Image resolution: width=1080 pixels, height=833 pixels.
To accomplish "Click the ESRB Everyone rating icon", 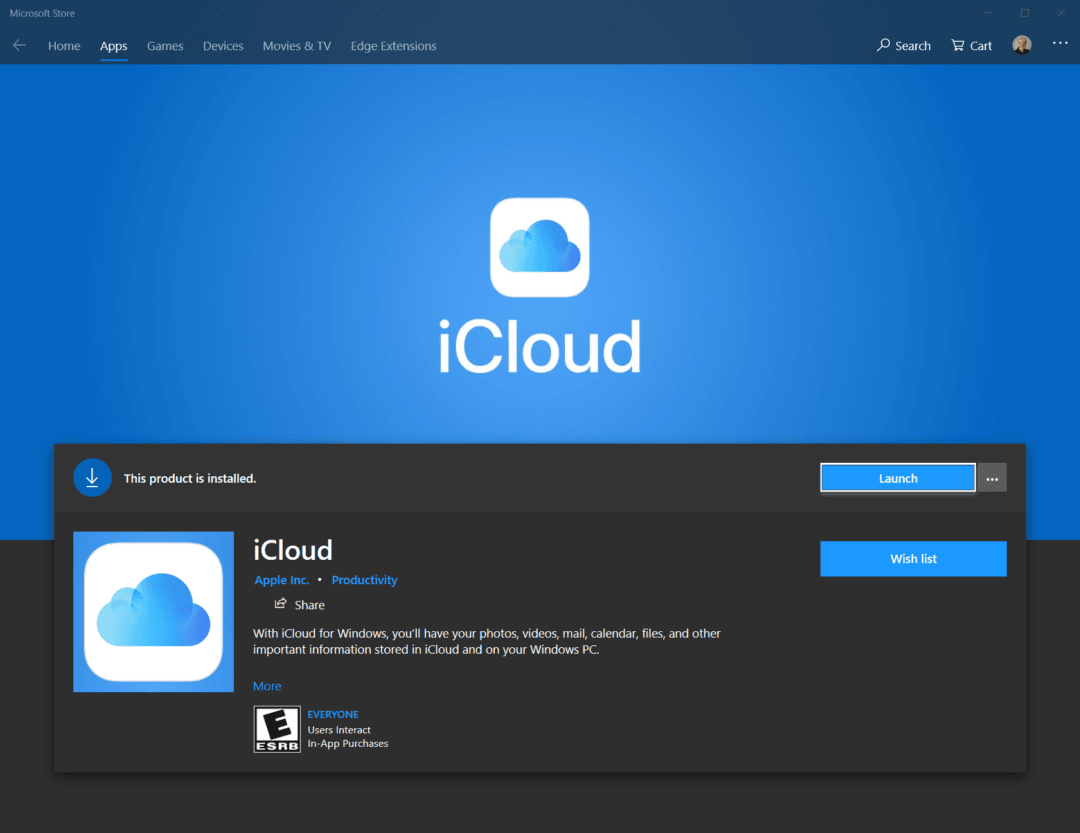I will coord(277,728).
